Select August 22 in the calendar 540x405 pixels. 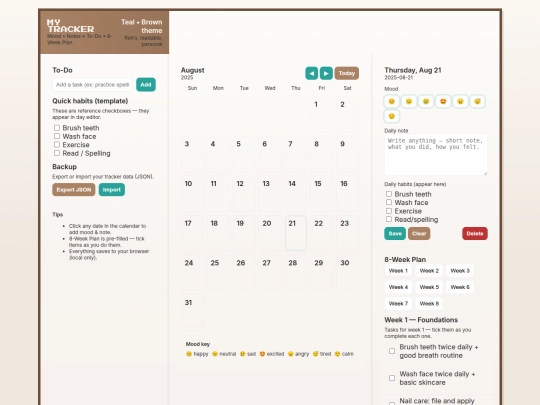pos(322,233)
